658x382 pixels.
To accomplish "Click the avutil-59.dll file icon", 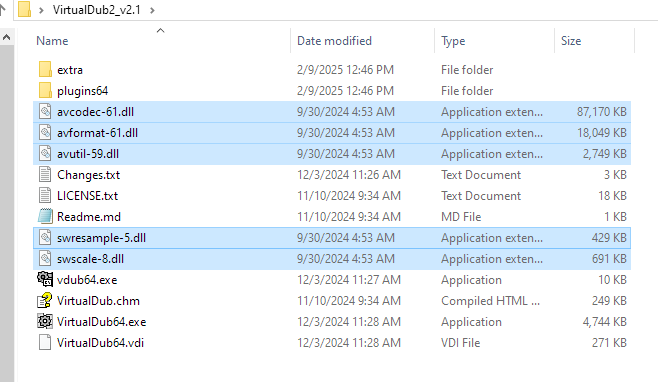I will (45, 154).
